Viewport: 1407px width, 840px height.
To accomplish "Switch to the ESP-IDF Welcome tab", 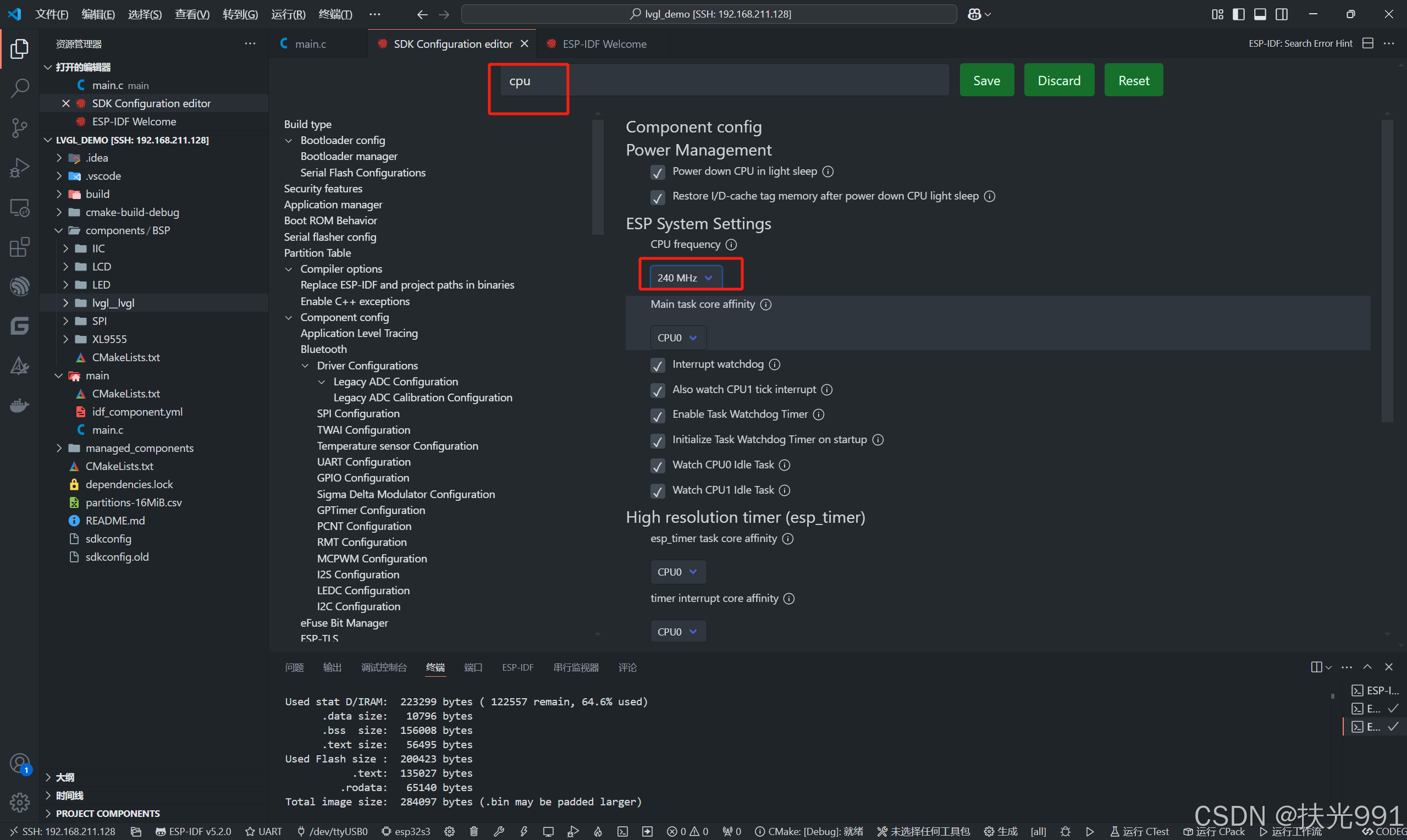I will (603, 43).
